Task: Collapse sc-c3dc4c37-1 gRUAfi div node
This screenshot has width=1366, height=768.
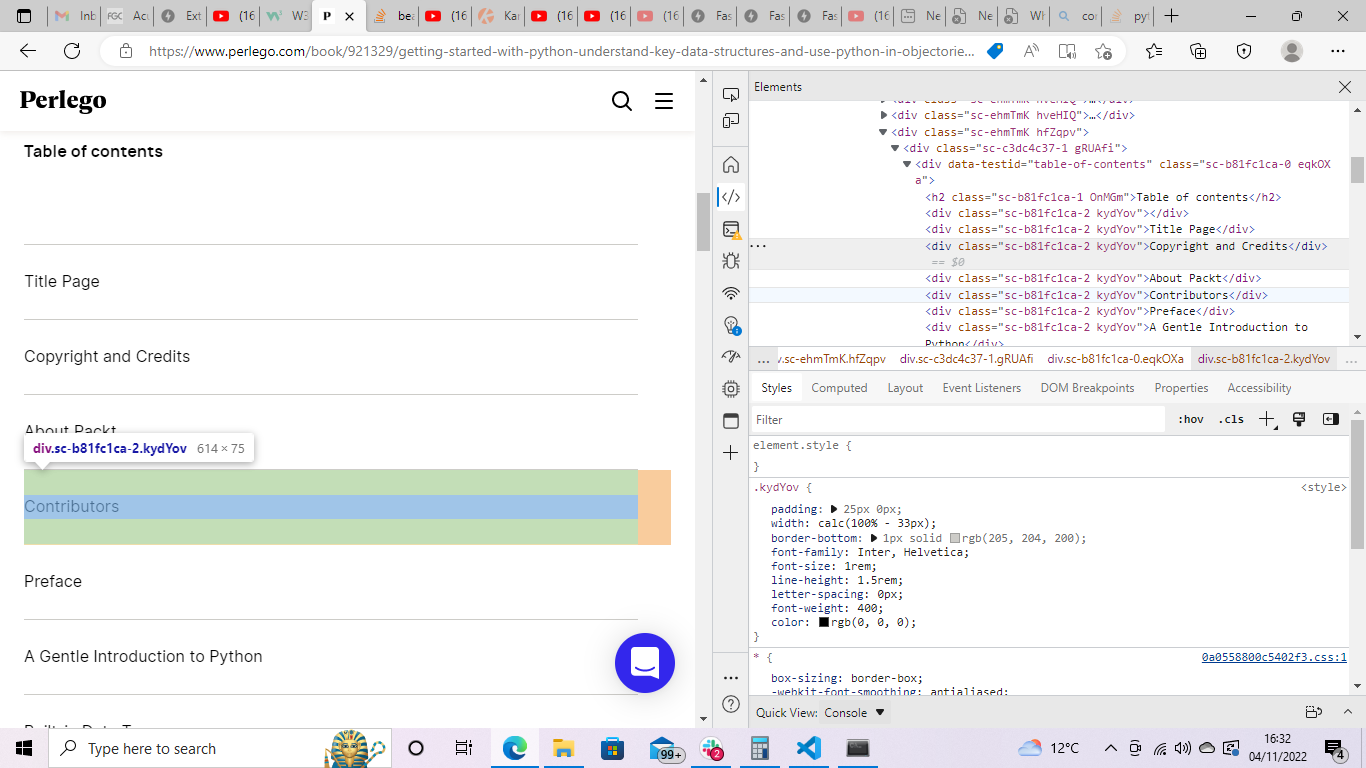Action: (x=896, y=148)
